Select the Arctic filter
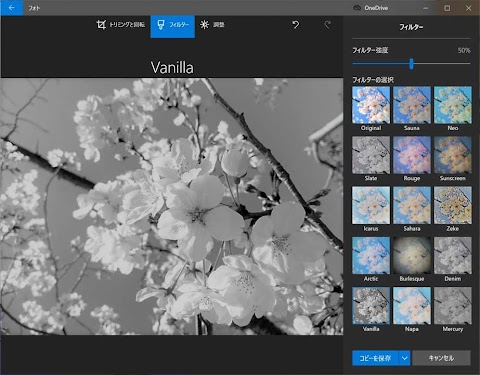The width and height of the screenshot is (480, 375). pos(371,256)
